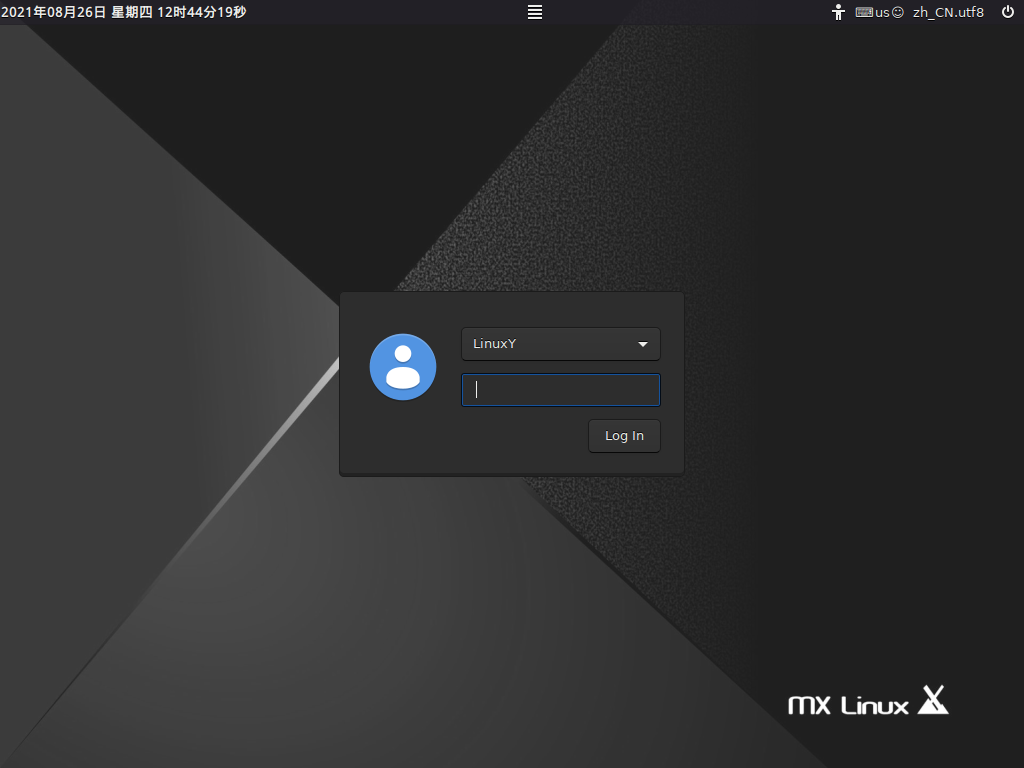Screen dimensions: 1024x768
Task: Expand the LinuxY username dropdown
Action: click(x=561, y=344)
